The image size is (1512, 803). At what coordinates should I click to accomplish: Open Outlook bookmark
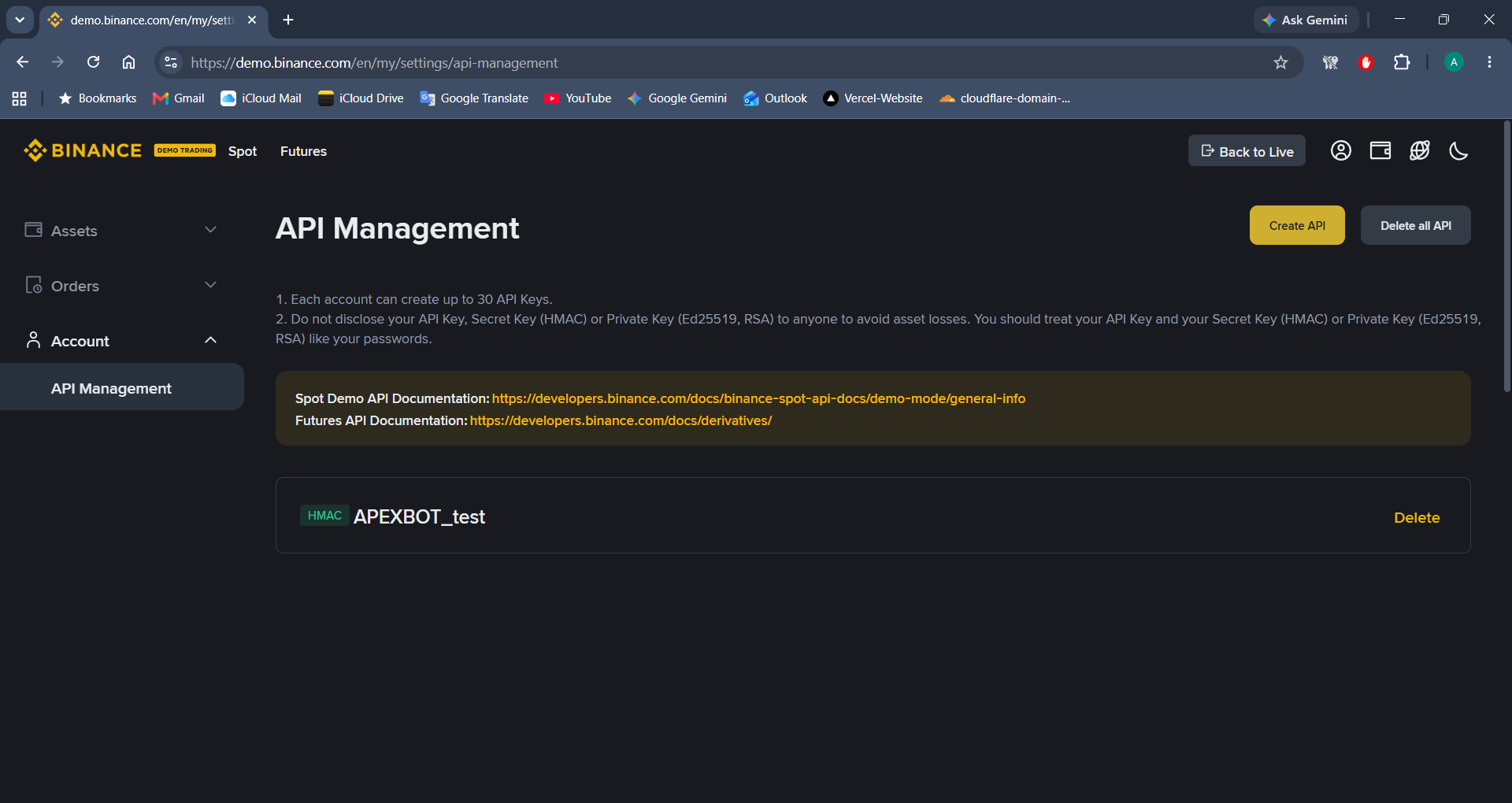(x=776, y=98)
